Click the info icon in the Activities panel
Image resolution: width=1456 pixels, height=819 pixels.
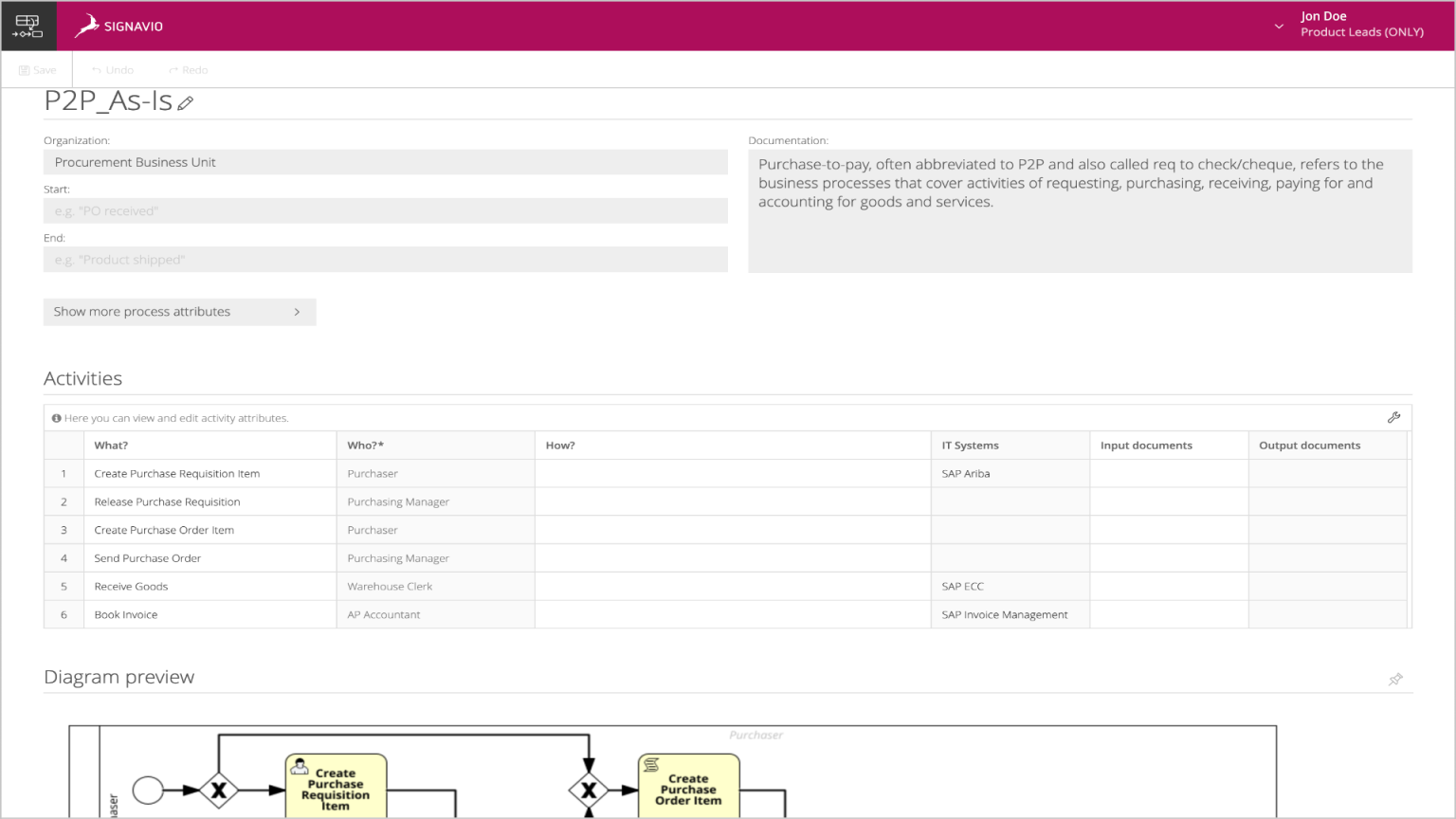57,417
